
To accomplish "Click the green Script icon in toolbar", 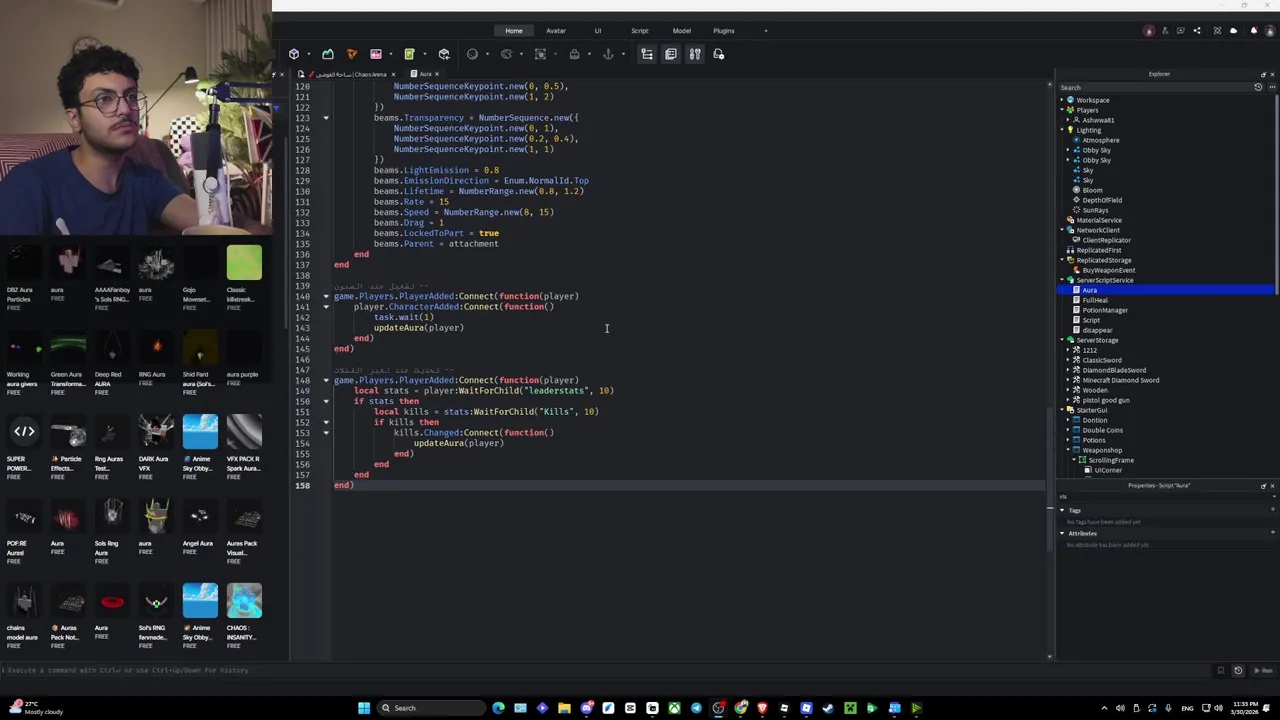I will tap(409, 54).
